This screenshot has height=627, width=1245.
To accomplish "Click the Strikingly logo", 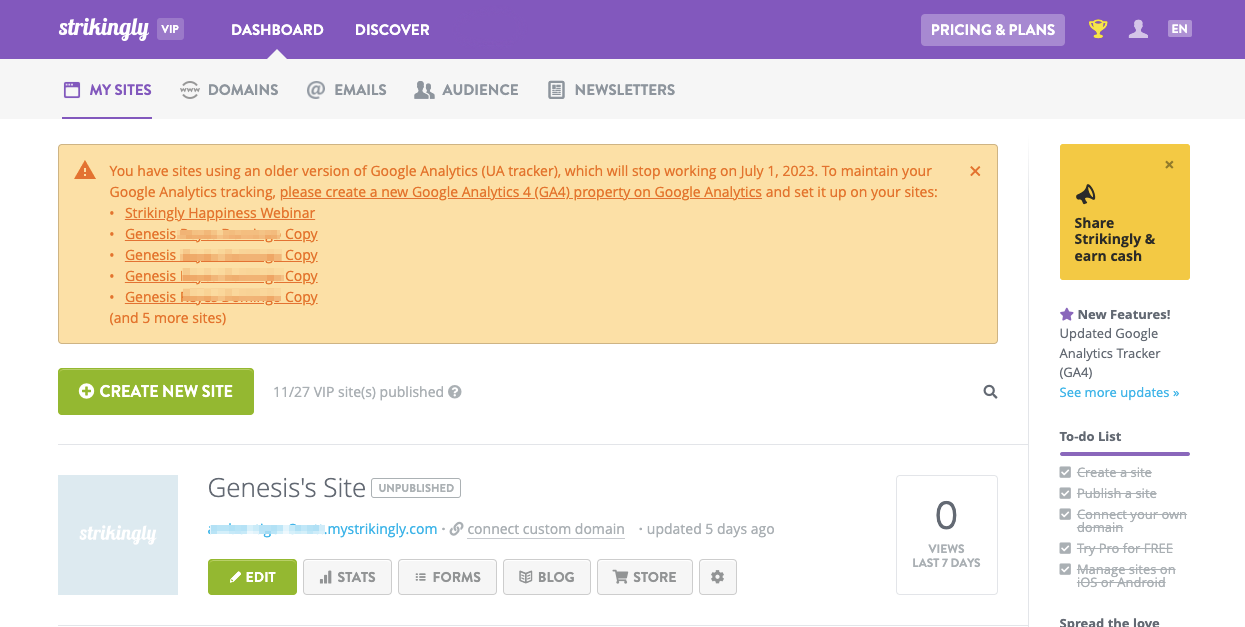I will (103, 28).
